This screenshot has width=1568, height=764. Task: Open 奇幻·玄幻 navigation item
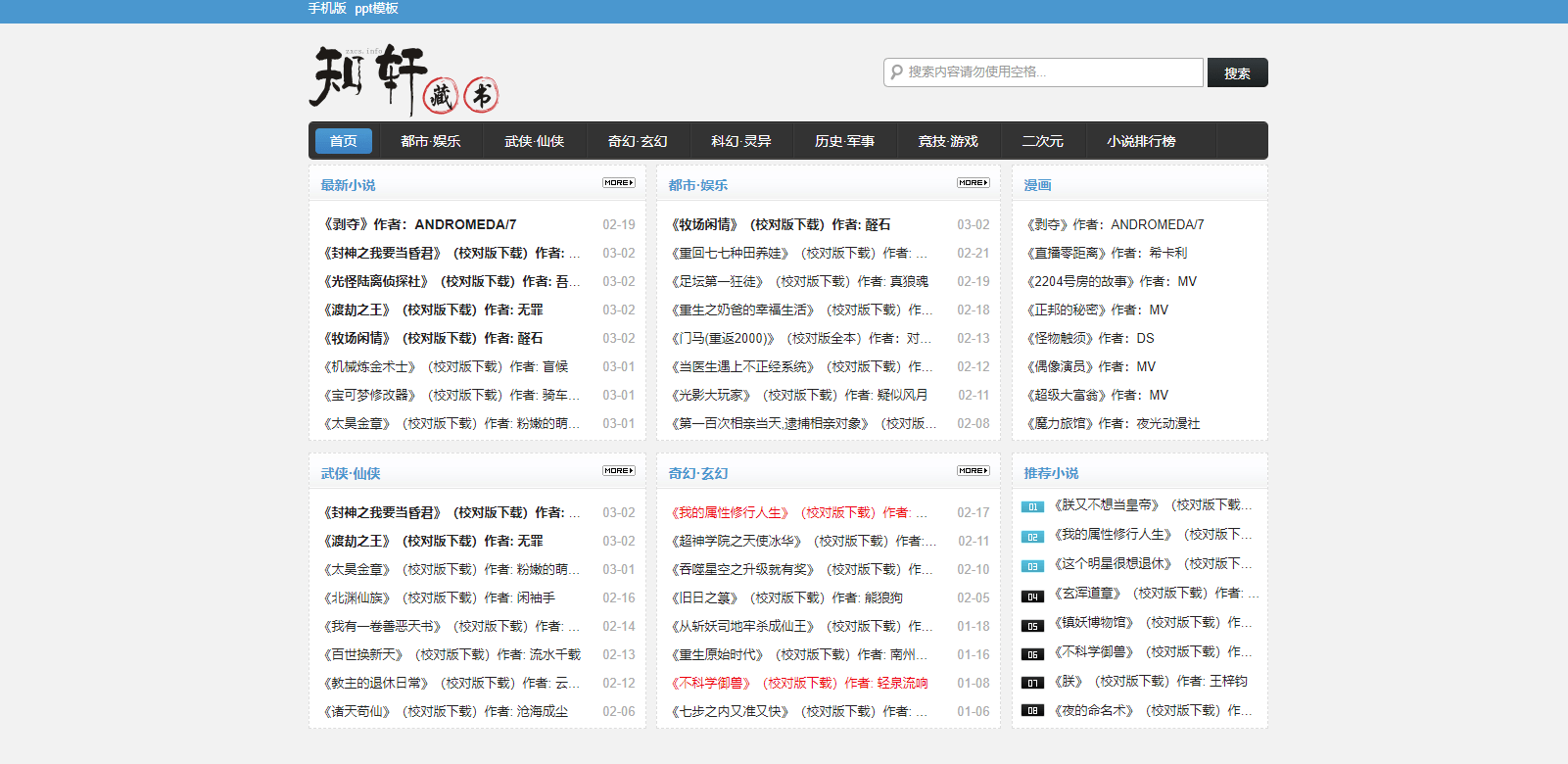(x=638, y=141)
